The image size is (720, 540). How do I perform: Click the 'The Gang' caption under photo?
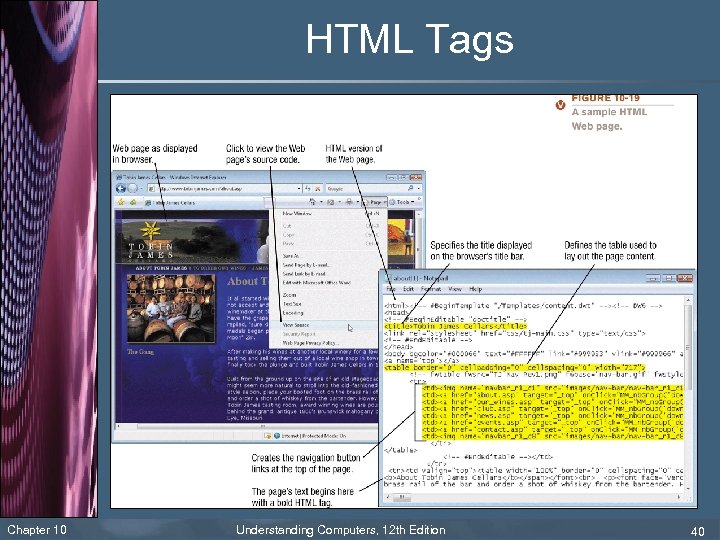pyautogui.click(x=141, y=352)
